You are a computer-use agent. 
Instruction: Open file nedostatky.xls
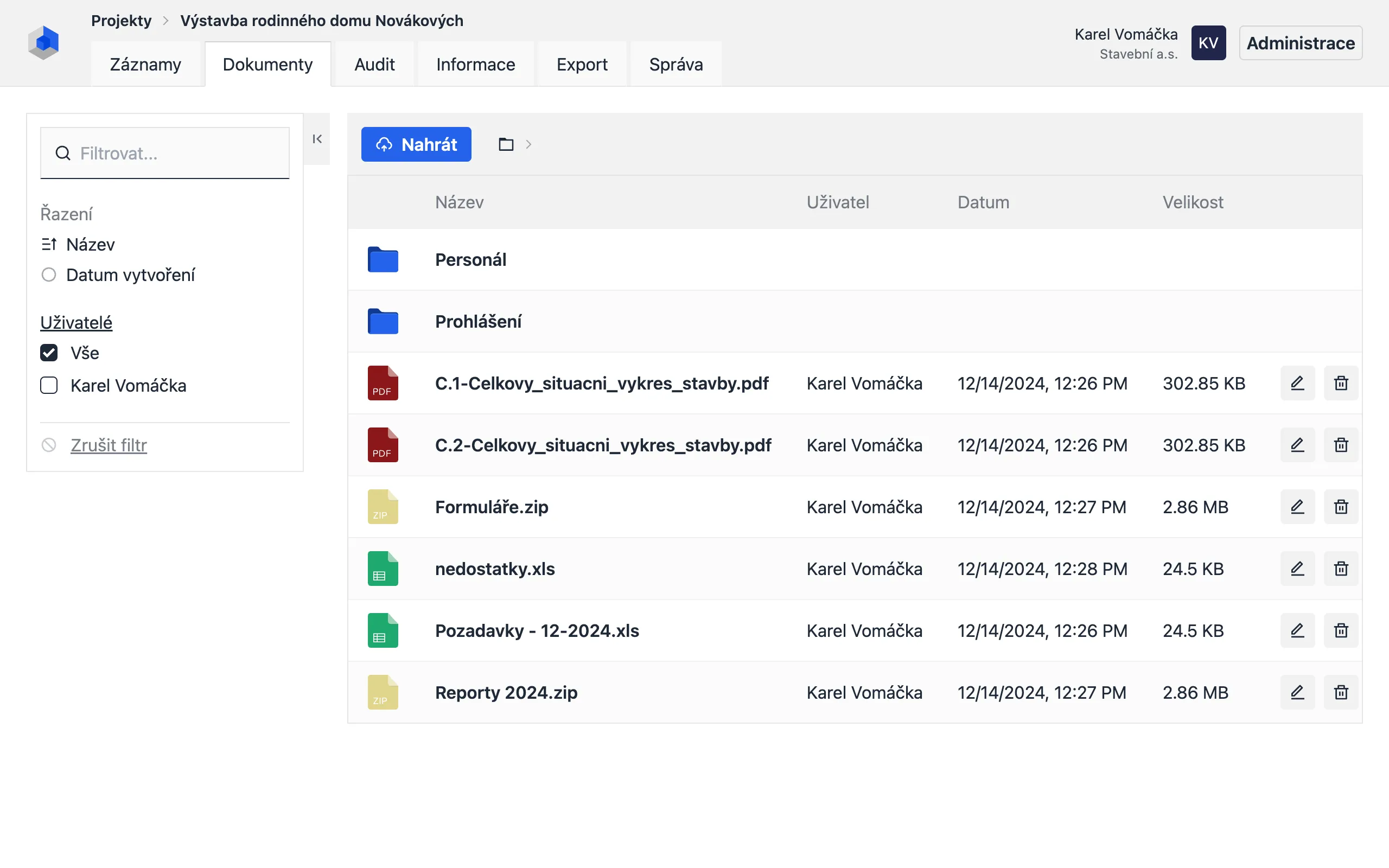pyautogui.click(x=495, y=569)
